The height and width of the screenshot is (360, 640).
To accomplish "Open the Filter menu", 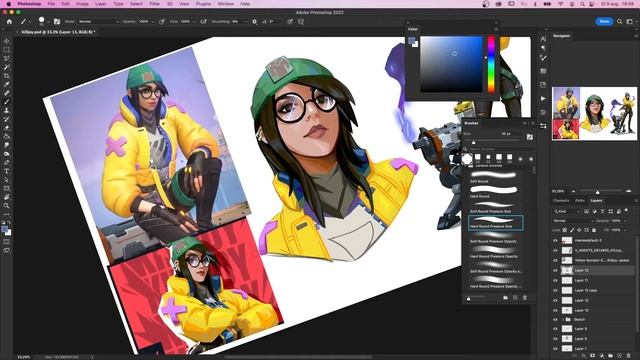I will [154, 4].
